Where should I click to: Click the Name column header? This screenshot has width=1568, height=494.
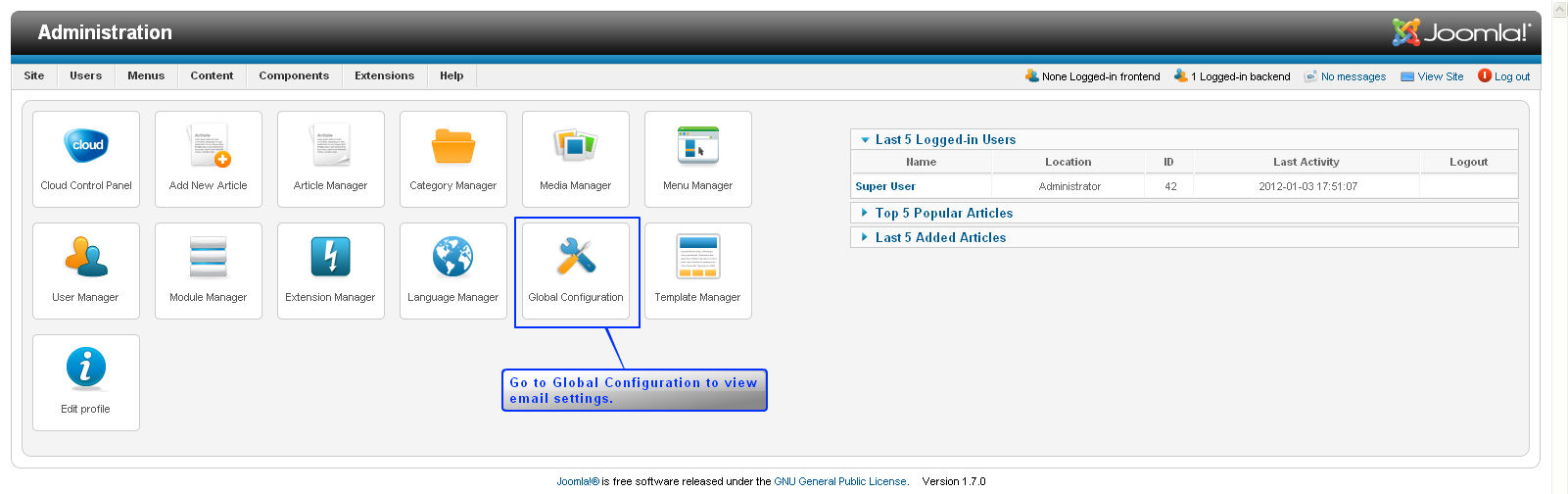coord(921,162)
